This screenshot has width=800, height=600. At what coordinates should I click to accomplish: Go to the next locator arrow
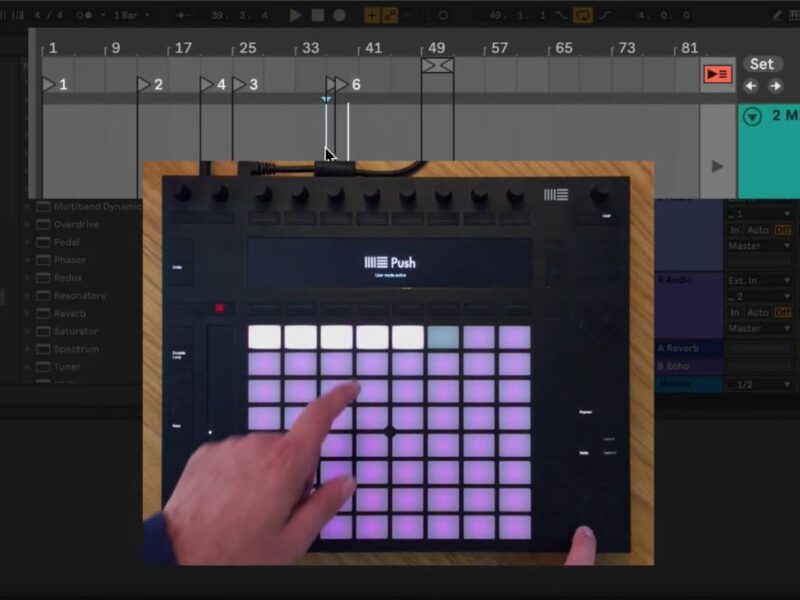click(x=776, y=86)
